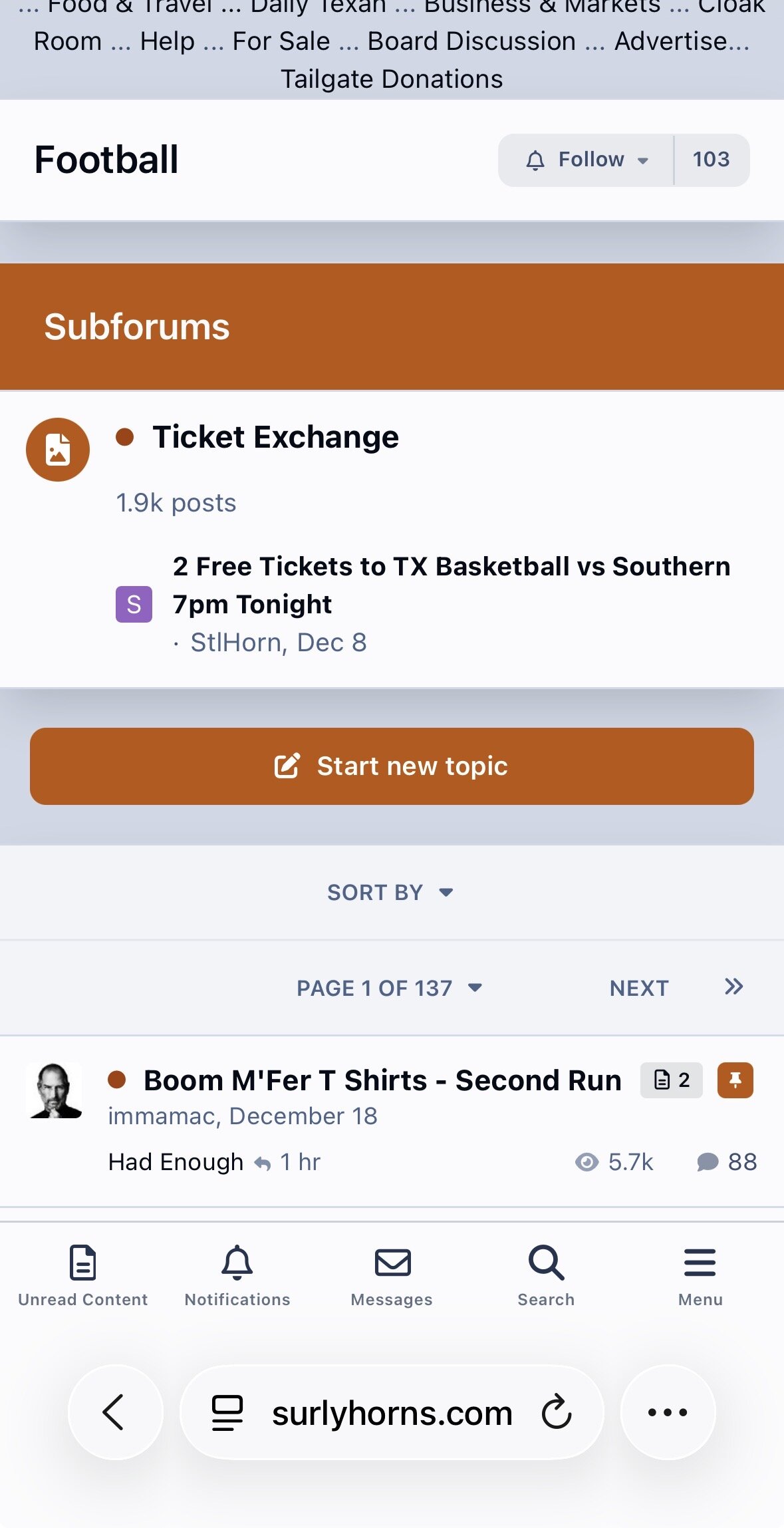The image size is (784, 1528).
Task: Open Tailgate Donations menu link
Action: pyautogui.click(x=392, y=79)
